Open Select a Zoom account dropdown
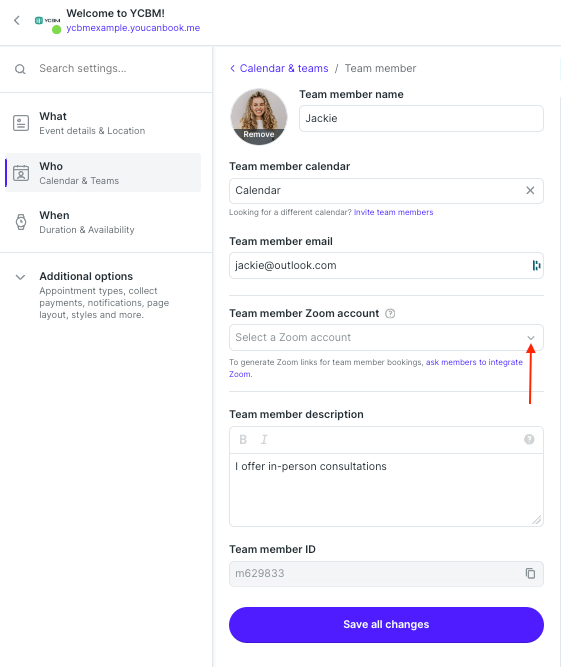 (386, 337)
